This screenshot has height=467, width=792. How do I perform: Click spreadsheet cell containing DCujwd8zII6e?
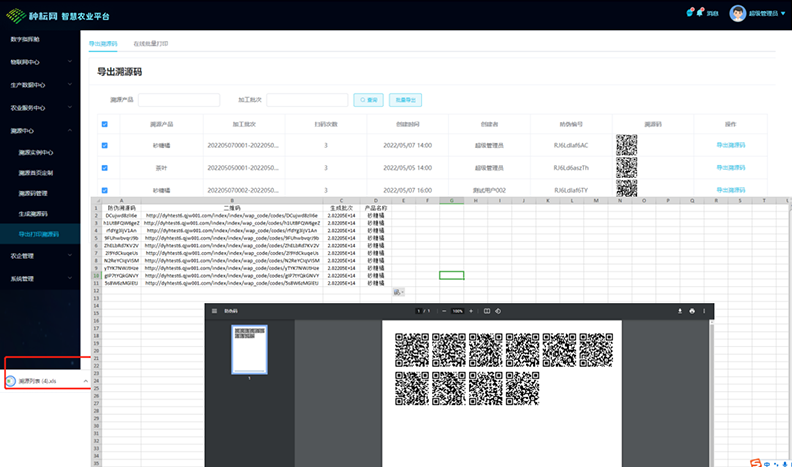(x=121, y=216)
